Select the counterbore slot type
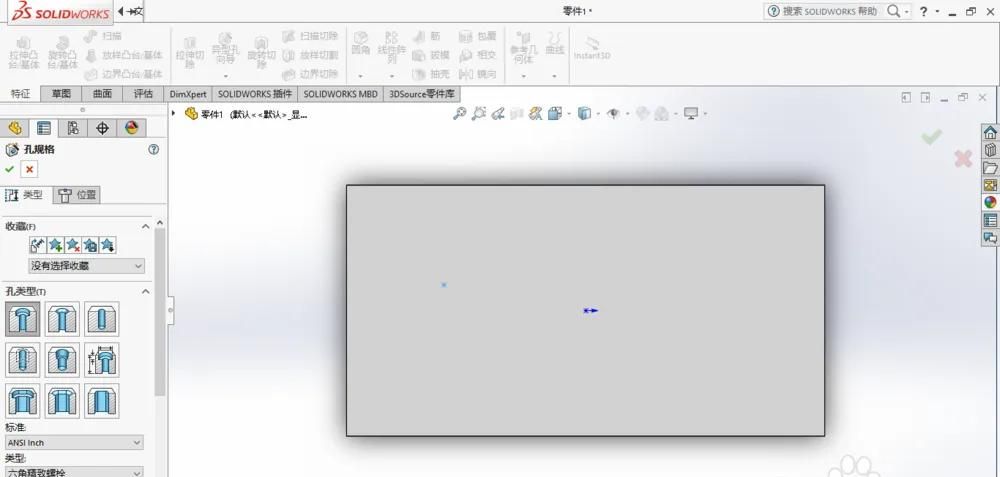Screen dimensions: 1000x477 point(22,400)
